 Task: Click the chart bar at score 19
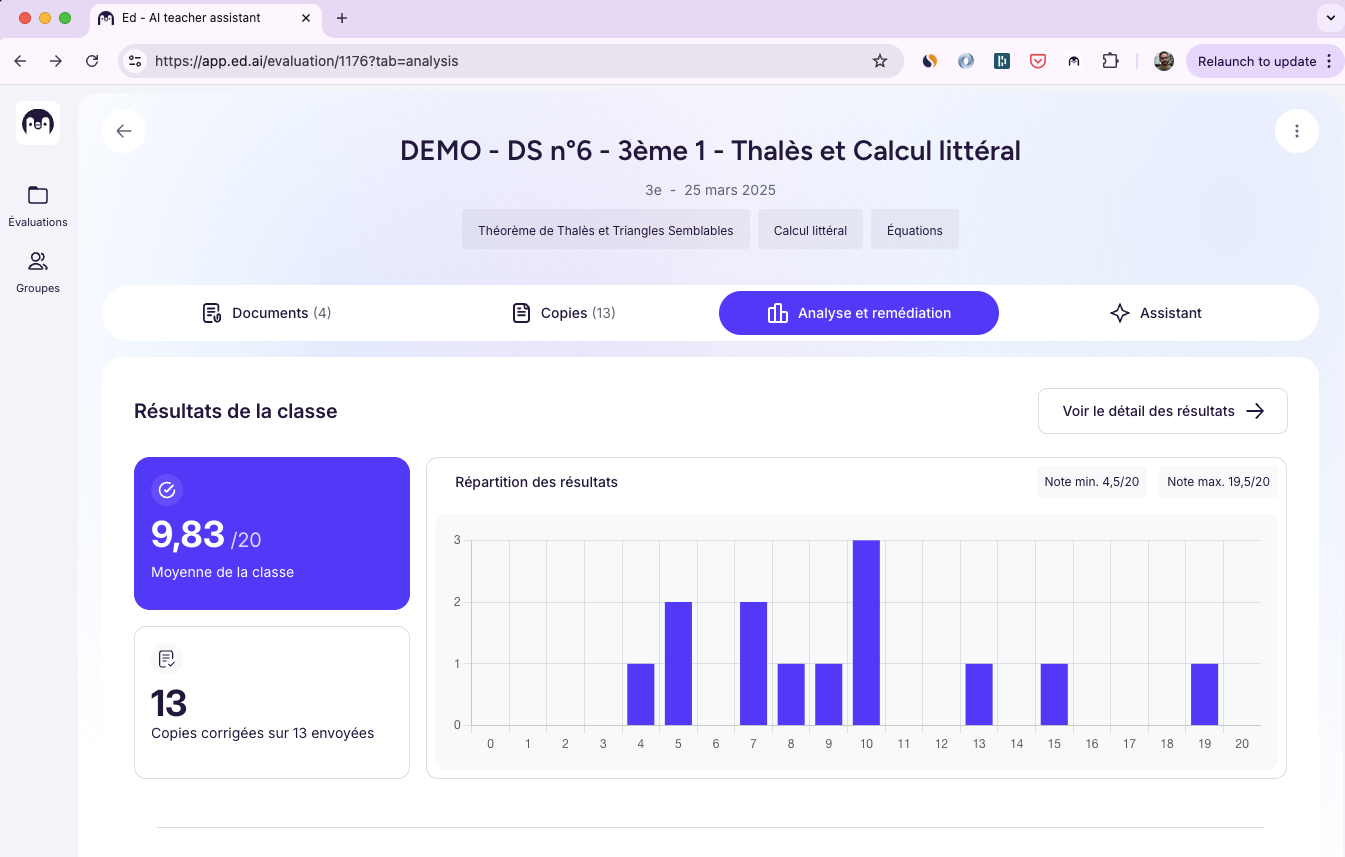pos(1204,695)
